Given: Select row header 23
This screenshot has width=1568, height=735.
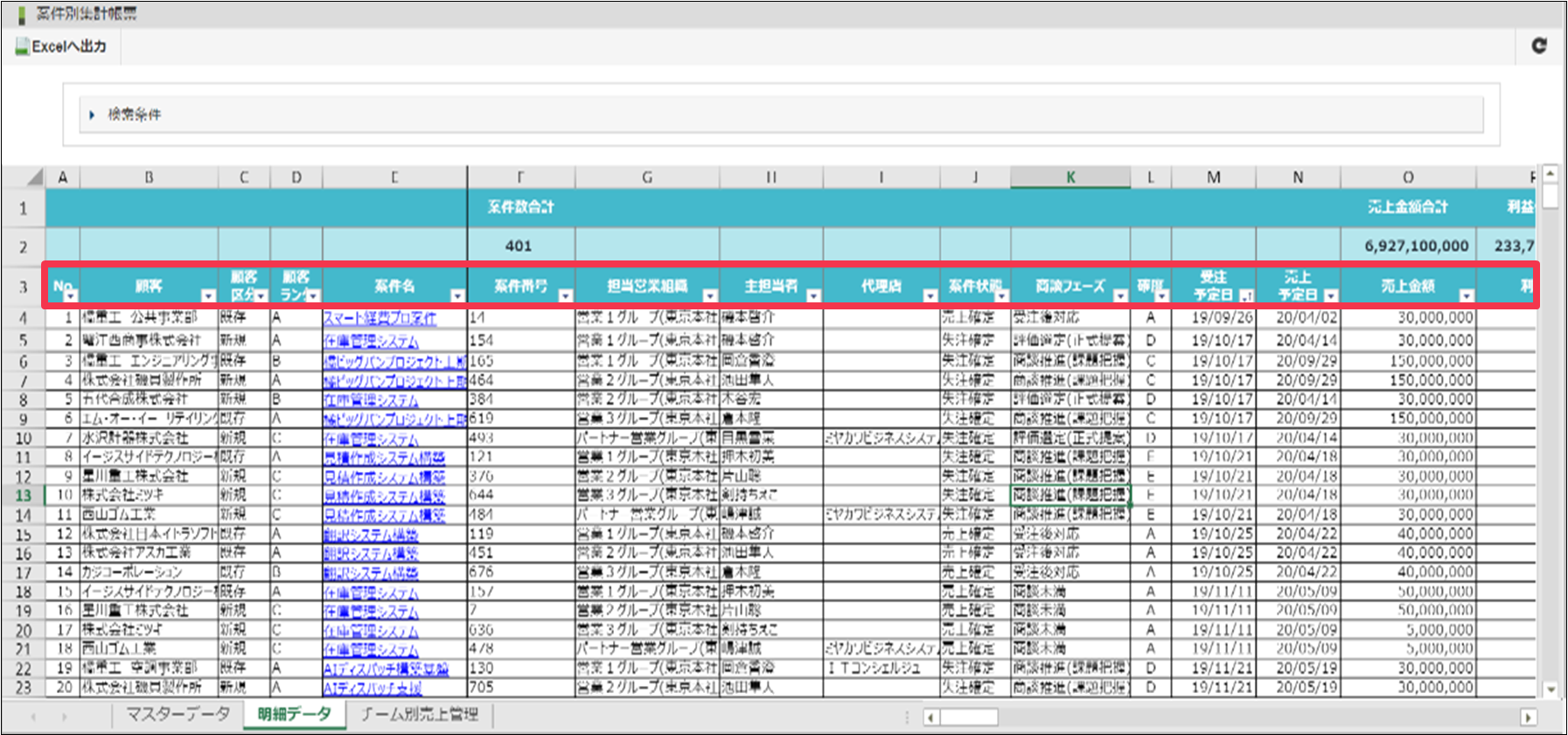Looking at the screenshot, I should point(24,688).
